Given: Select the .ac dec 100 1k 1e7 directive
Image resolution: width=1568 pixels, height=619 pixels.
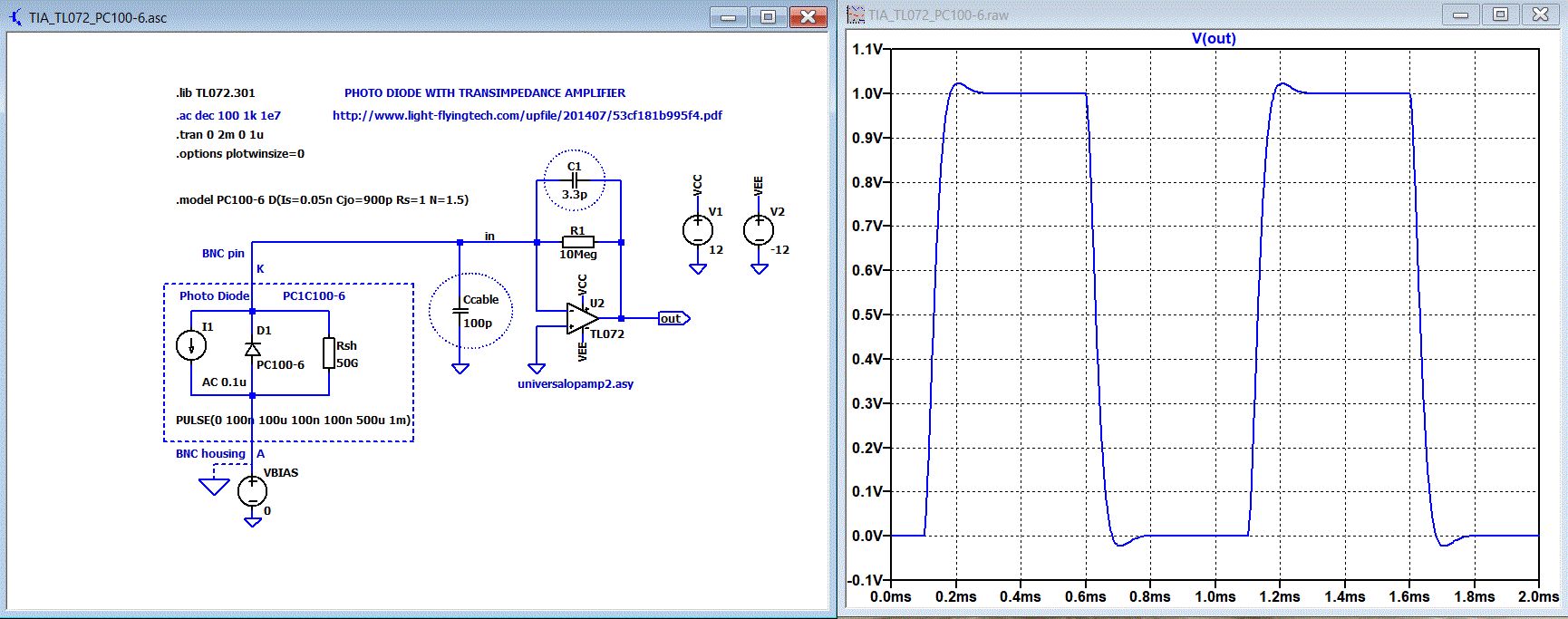Looking at the screenshot, I should tap(228, 115).
